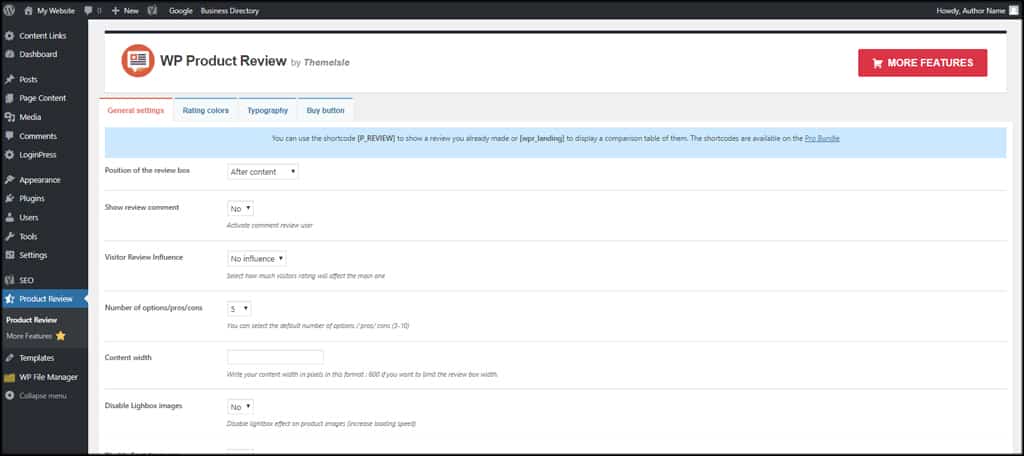The height and width of the screenshot is (456, 1024).
Task: Open comments bubble icon in admin bar
Action: tap(89, 11)
